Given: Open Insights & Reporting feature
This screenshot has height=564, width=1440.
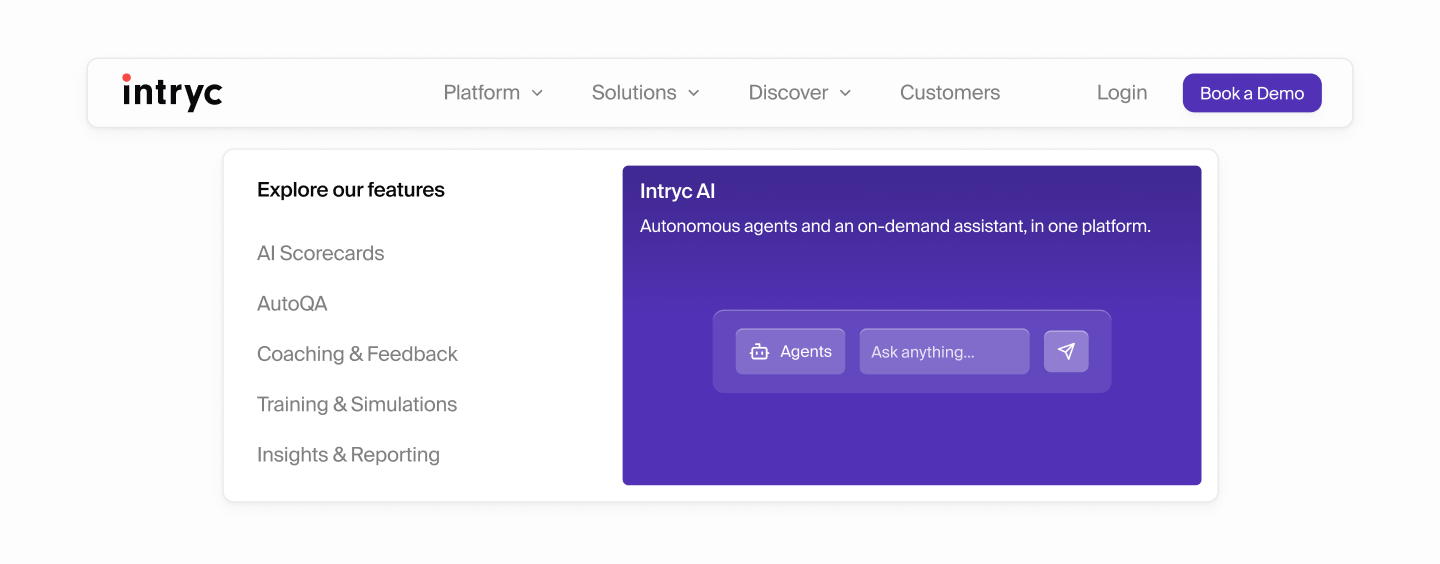Looking at the screenshot, I should (348, 454).
